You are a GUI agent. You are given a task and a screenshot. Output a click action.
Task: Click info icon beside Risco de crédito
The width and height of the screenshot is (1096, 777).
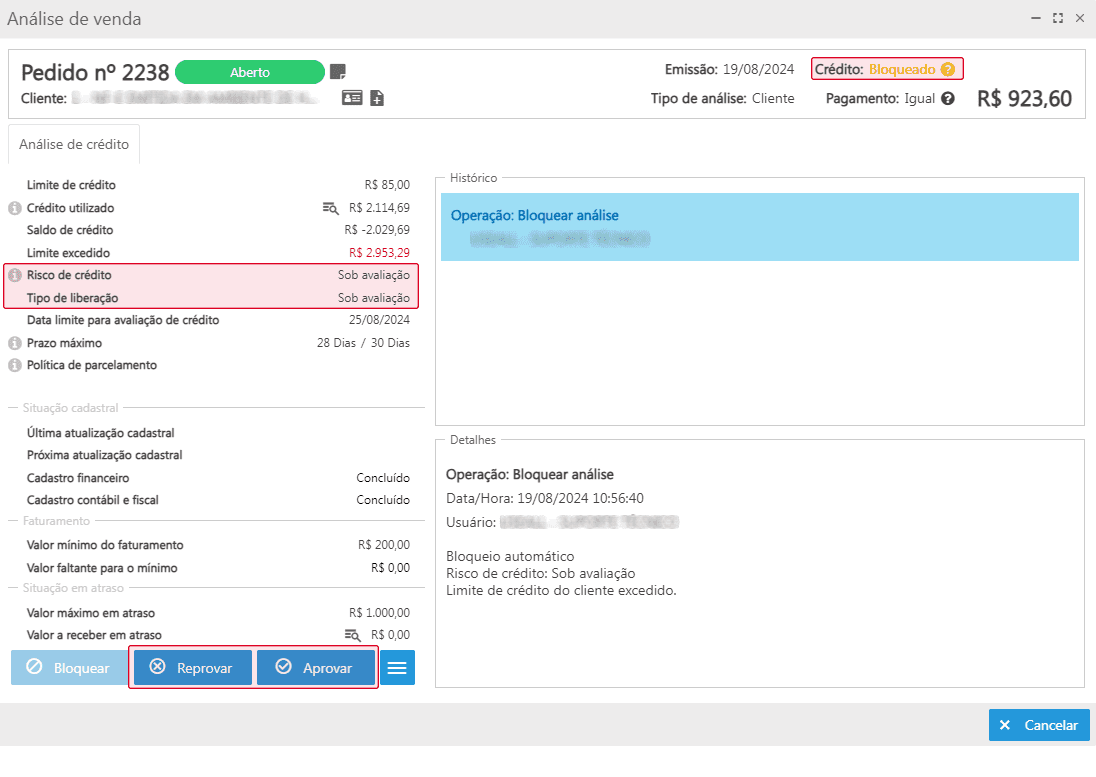(x=15, y=275)
